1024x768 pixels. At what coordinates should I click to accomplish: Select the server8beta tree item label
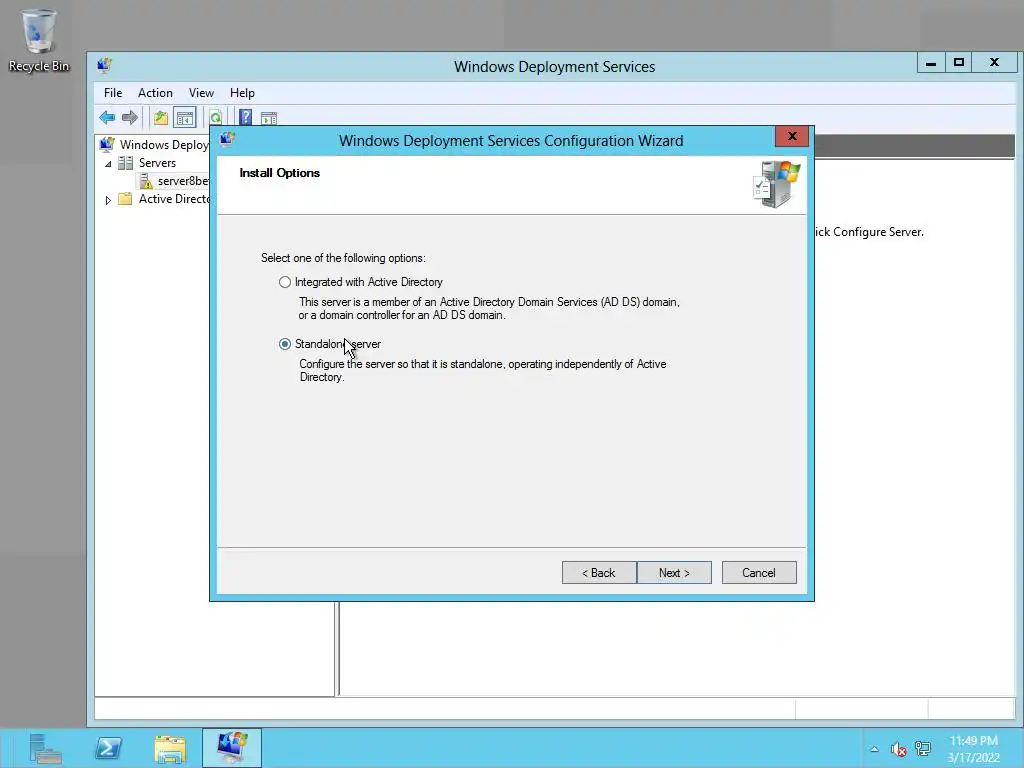(x=183, y=181)
